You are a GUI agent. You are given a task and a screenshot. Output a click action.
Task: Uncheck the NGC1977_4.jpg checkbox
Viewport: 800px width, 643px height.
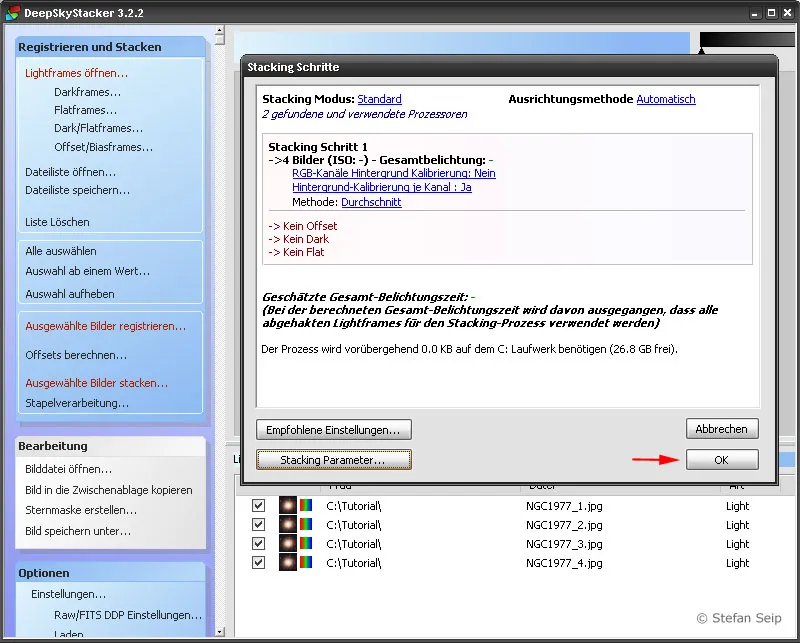click(x=259, y=562)
